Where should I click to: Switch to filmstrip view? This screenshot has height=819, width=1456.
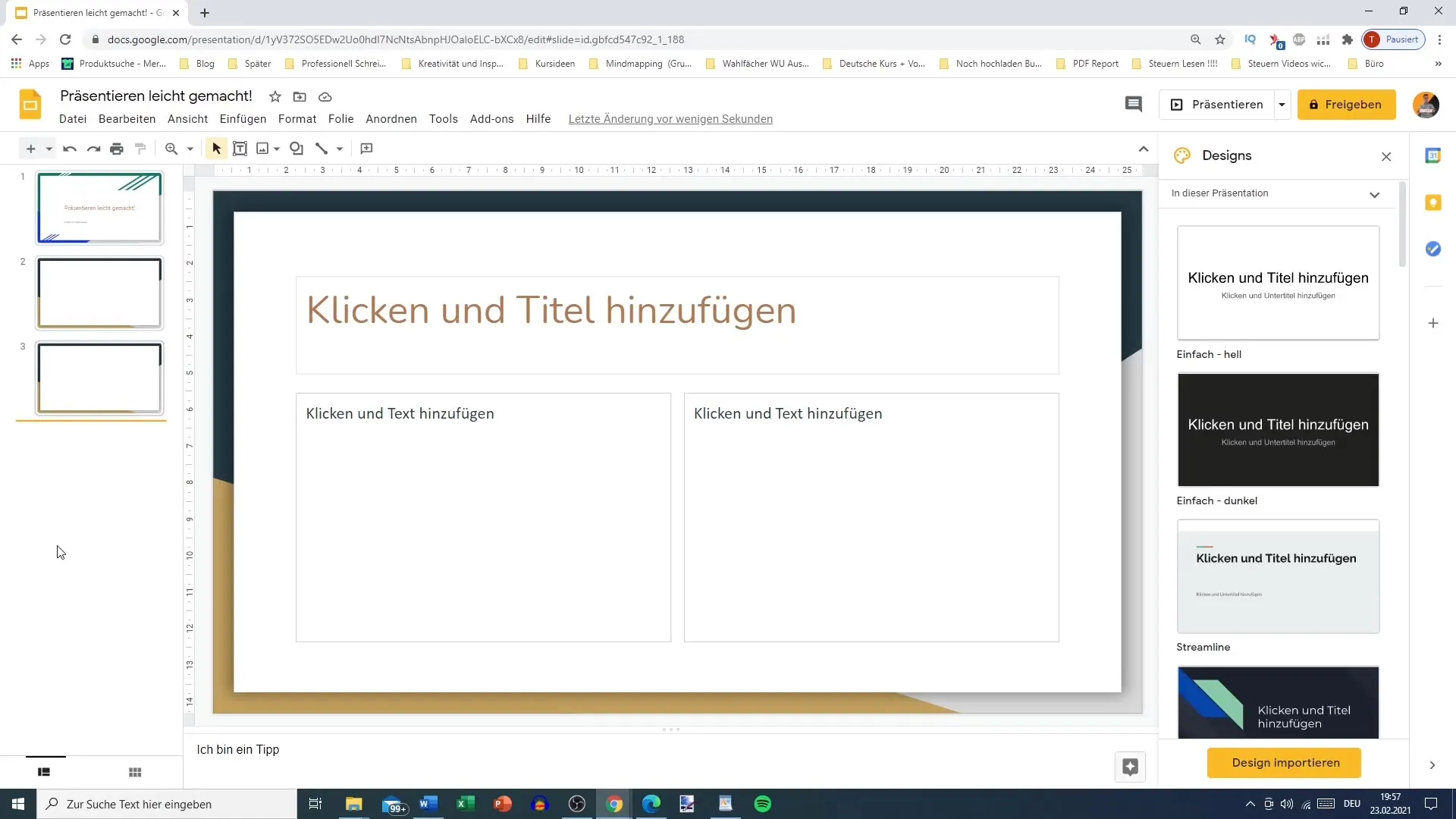44,772
